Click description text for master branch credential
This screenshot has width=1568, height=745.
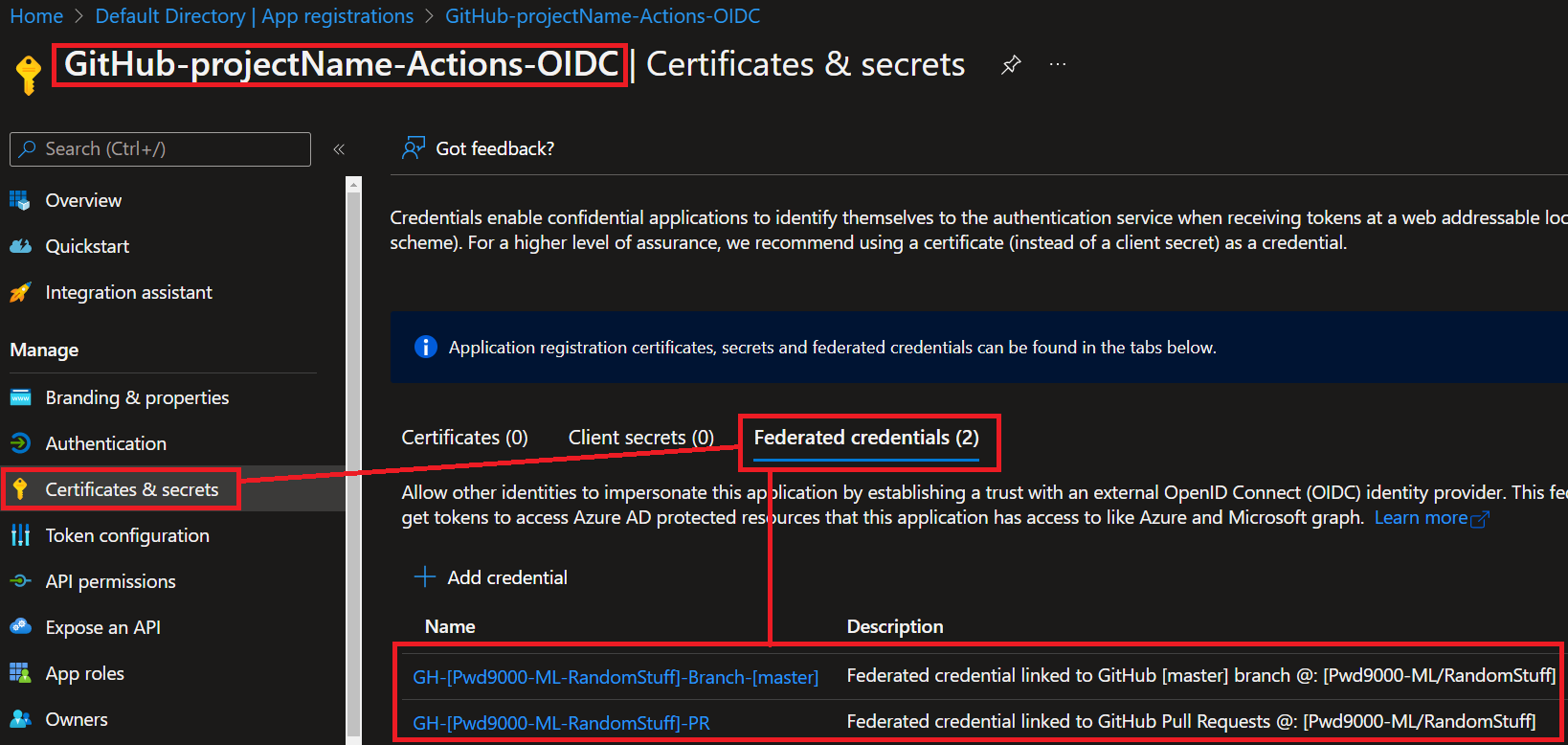click(x=1201, y=675)
